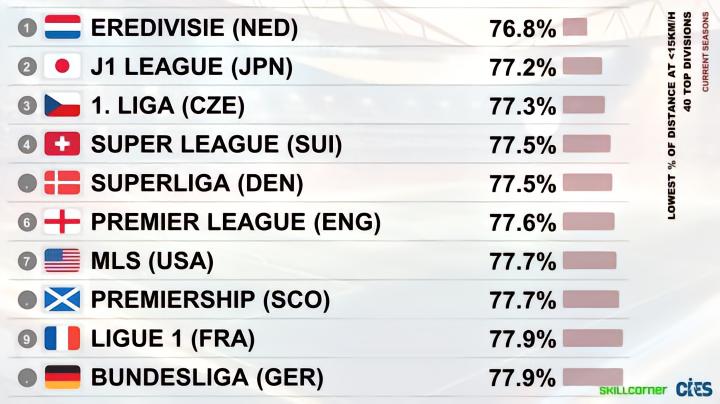This screenshot has height=404, width=720.
Task: Click the Switzerland flag icon
Action: [x=62, y=144]
